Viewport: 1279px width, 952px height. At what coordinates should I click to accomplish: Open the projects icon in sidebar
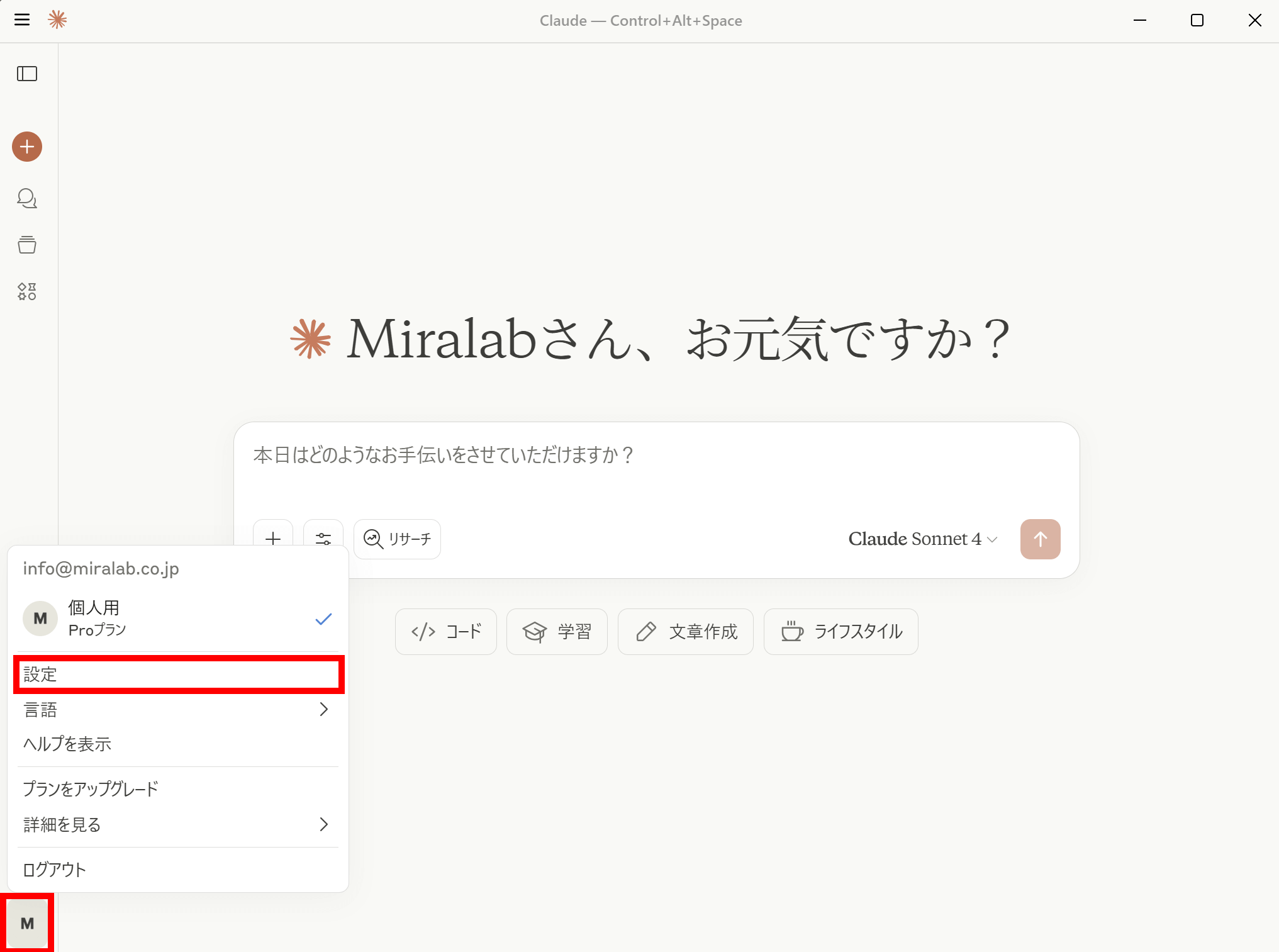(27, 245)
